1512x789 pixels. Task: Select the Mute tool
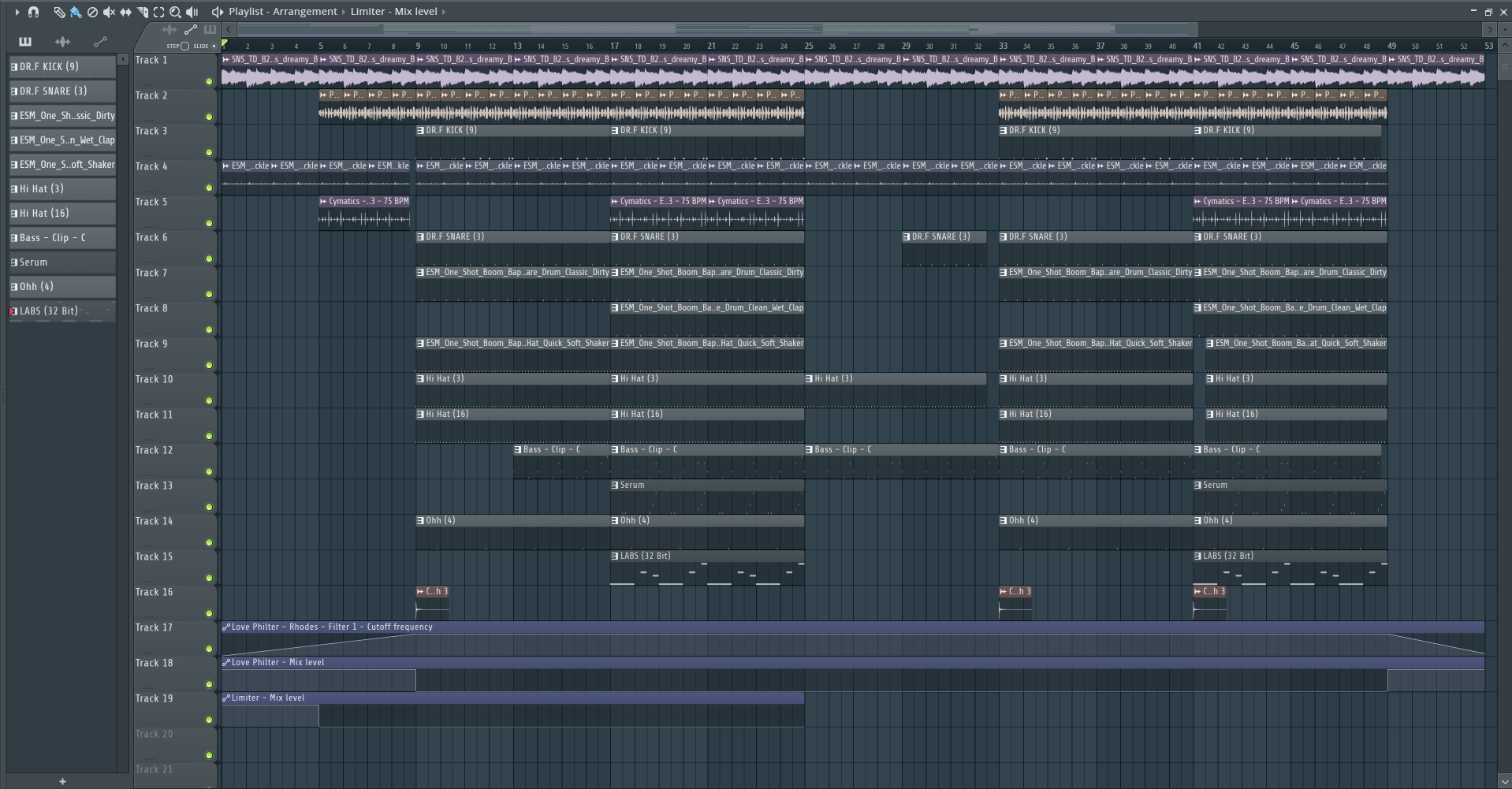[x=109, y=12]
